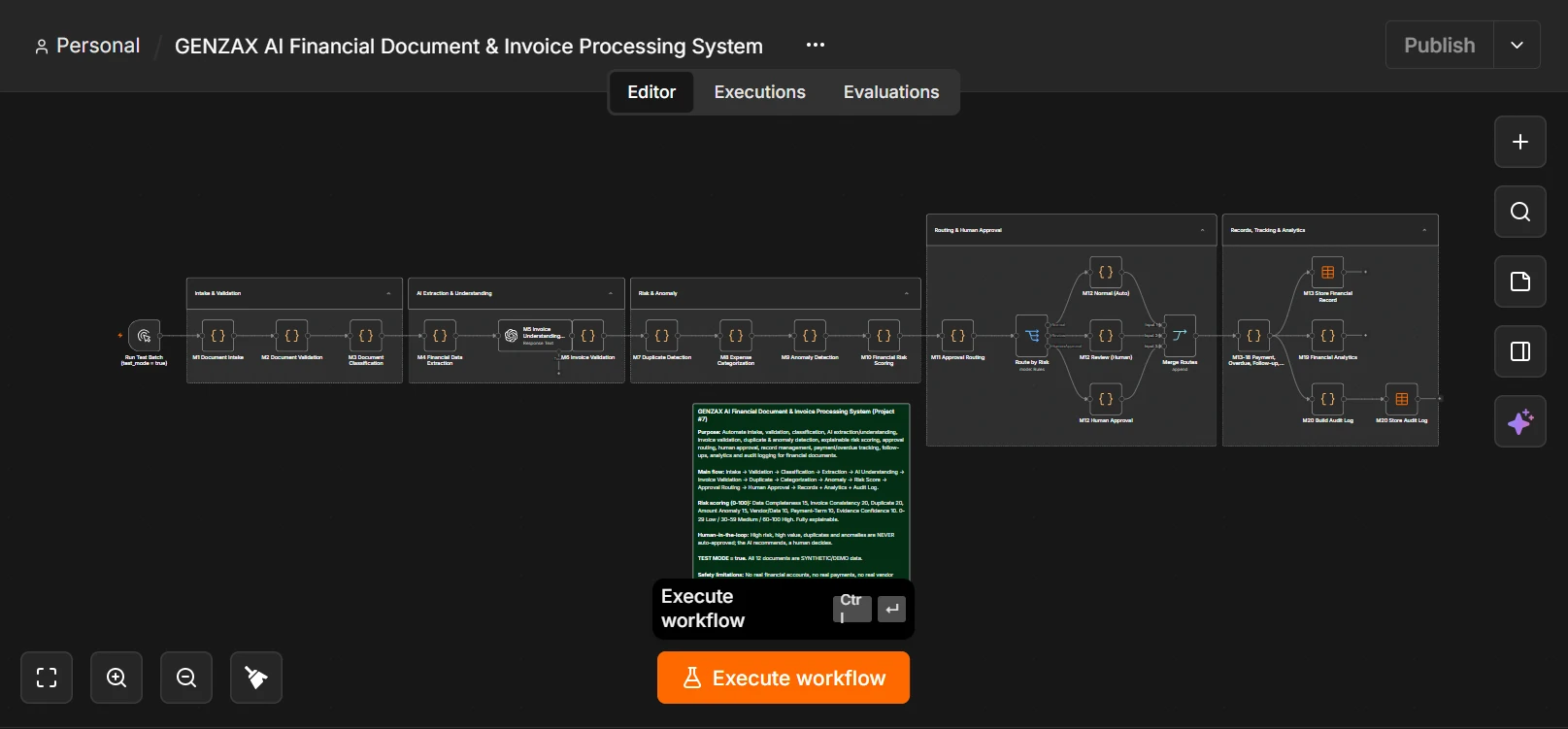This screenshot has height=729, width=1568.
Task: Collapse the Records, Tracking & Analytics group
Action: (x=1424, y=230)
